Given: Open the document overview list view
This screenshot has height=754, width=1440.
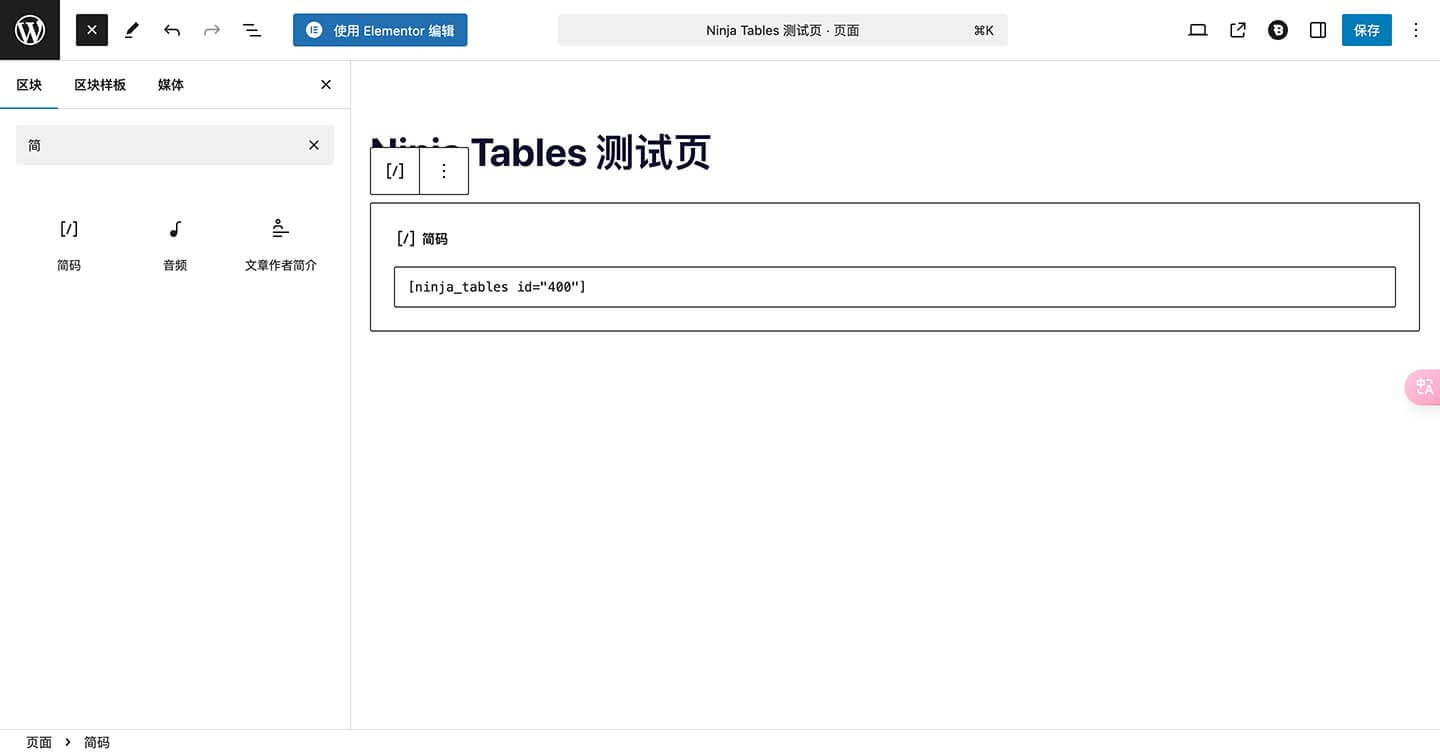Looking at the screenshot, I should pyautogui.click(x=252, y=30).
